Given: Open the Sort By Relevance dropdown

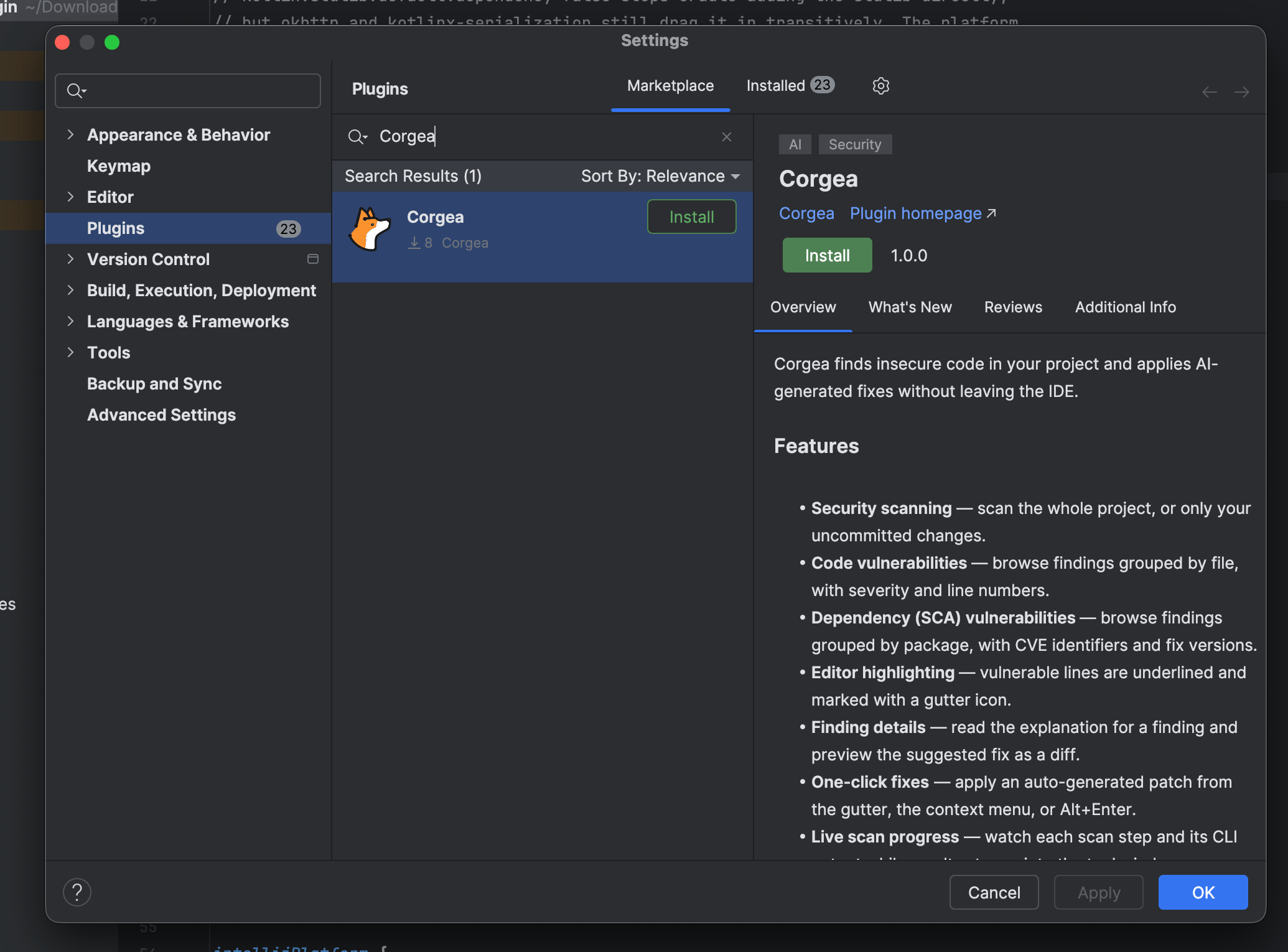Looking at the screenshot, I should (x=661, y=176).
